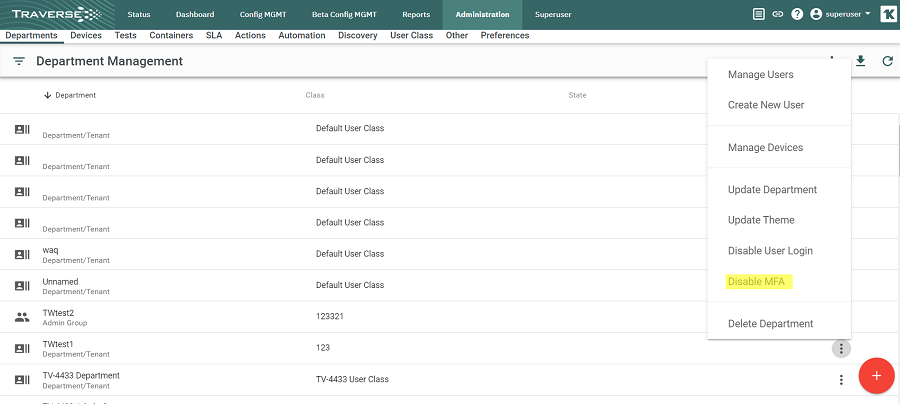Expand the superuser account dropdown
The height and width of the screenshot is (404, 900).
[x=868, y=13]
